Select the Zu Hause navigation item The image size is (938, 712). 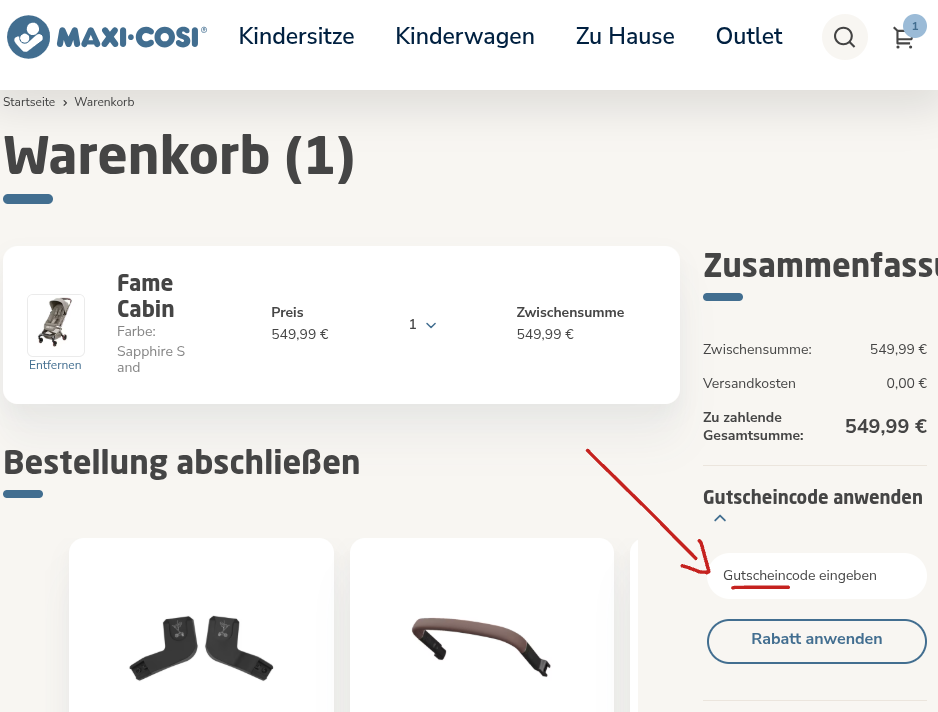click(x=625, y=37)
